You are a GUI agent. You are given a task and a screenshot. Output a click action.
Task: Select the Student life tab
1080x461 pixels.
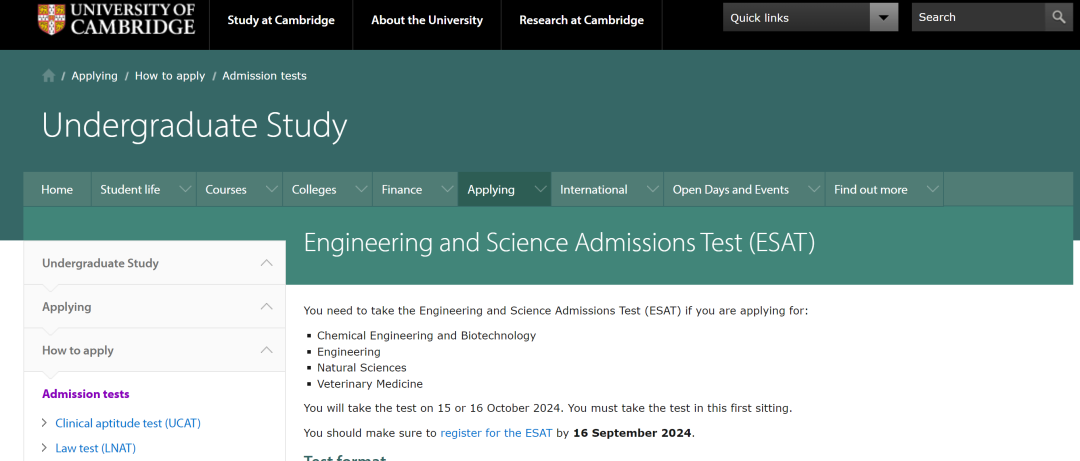click(x=130, y=189)
